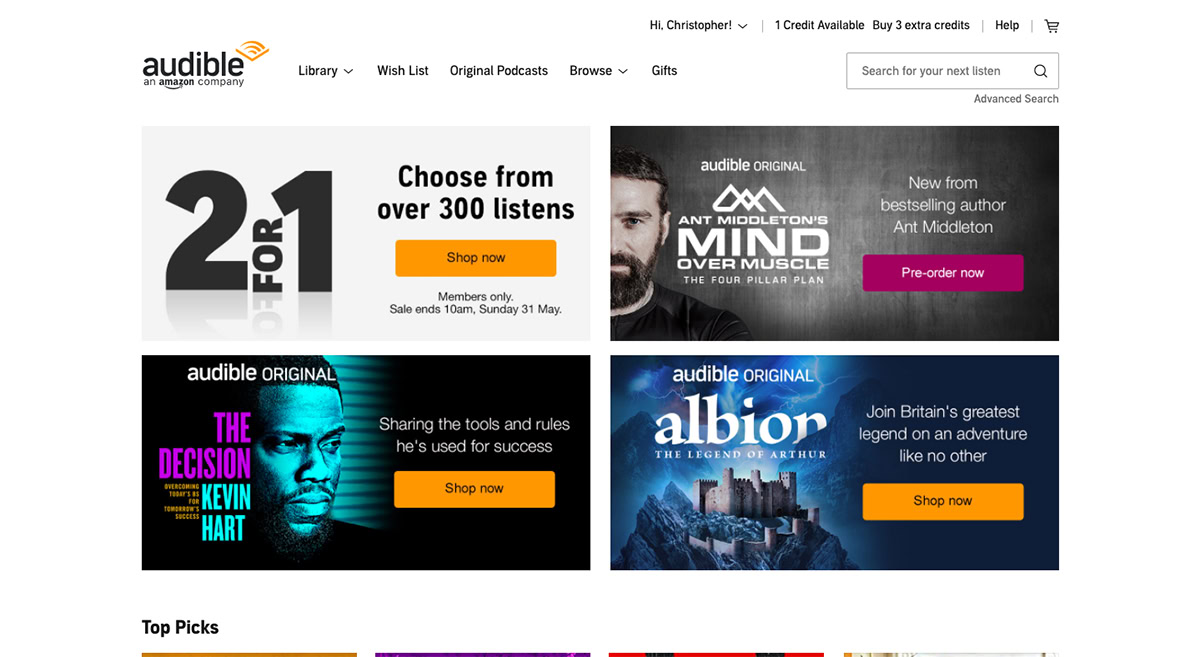The width and height of the screenshot is (1200, 657).
Task: Open the Gifts menu item
Action: [664, 71]
